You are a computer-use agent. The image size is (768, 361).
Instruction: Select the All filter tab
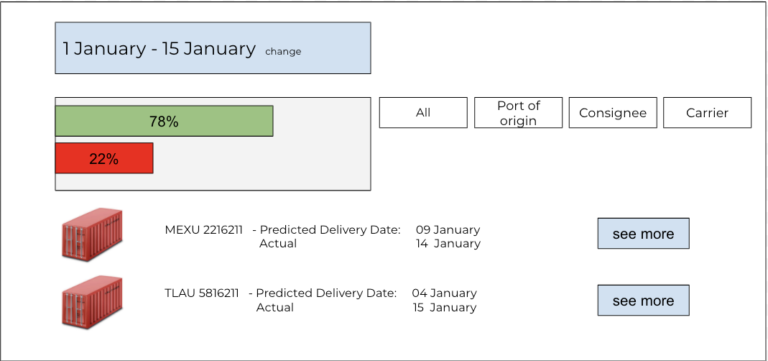pyautogui.click(x=423, y=113)
